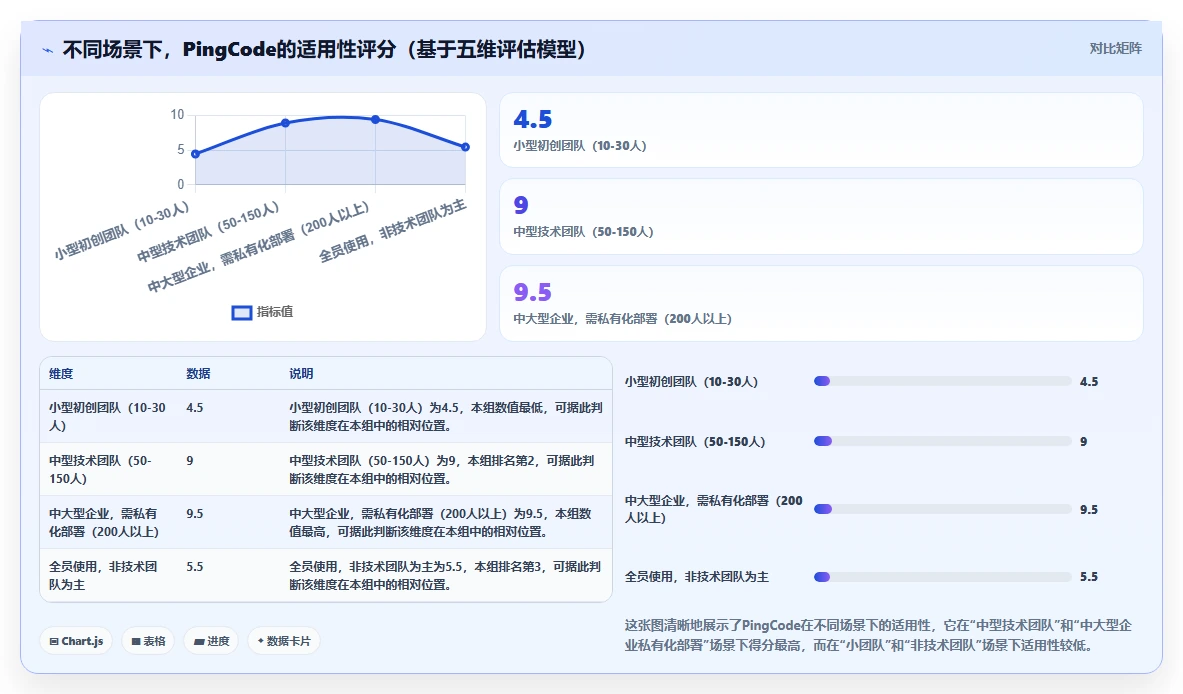
Task: Click the 对比矩阵 label in header
Action: (x=1115, y=48)
